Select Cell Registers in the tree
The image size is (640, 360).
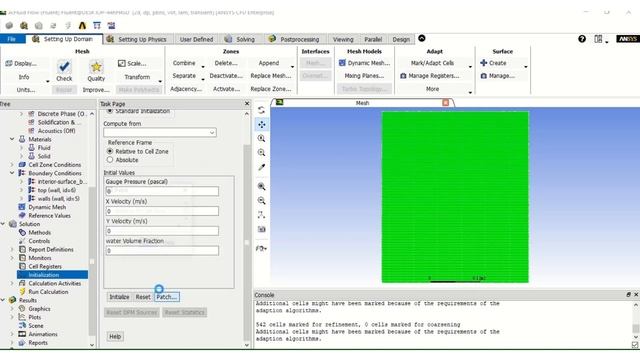tap(45, 267)
